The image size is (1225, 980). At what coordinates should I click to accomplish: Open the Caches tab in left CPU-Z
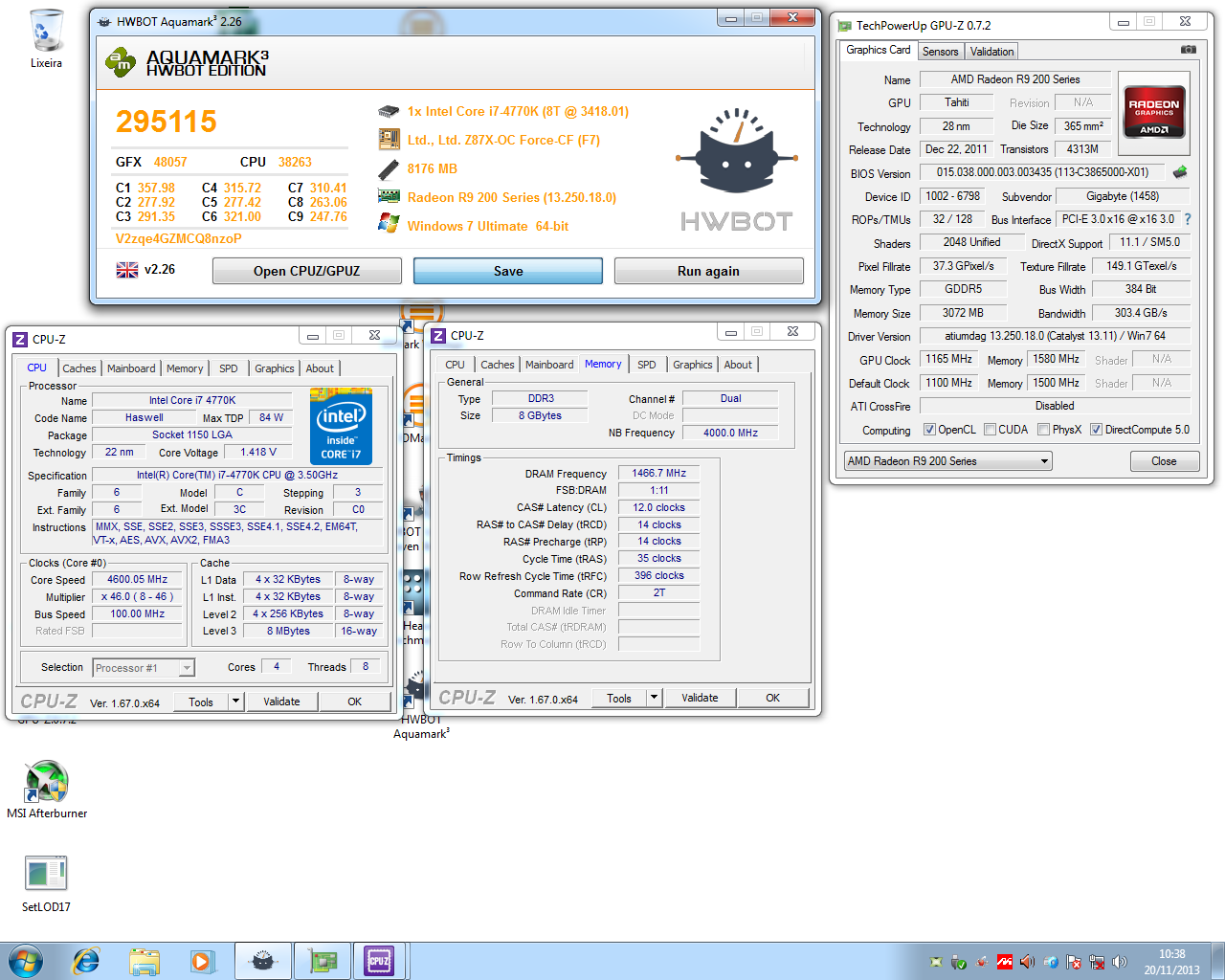tap(79, 368)
